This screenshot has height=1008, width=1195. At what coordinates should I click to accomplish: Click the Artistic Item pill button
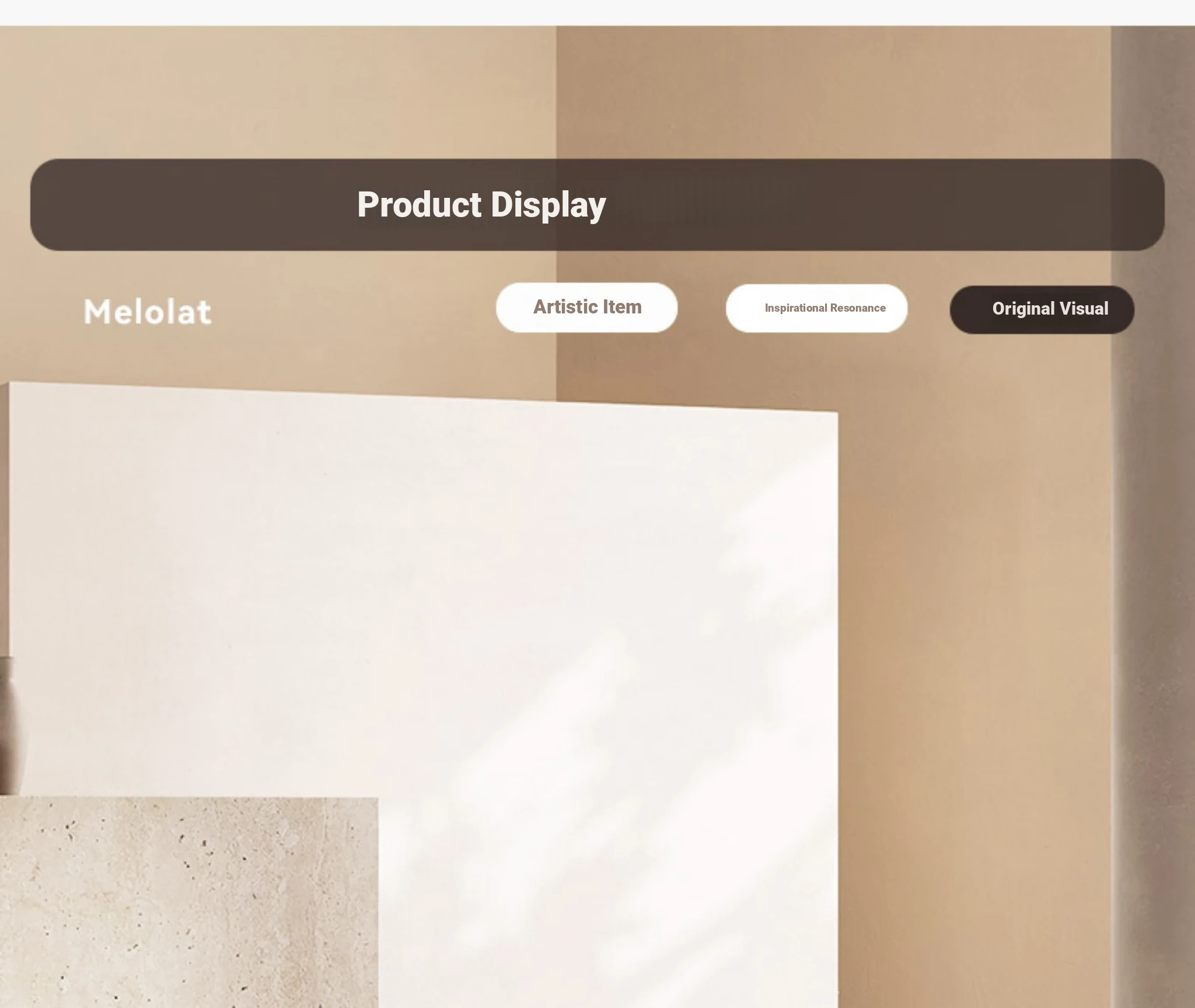point(586,308)
